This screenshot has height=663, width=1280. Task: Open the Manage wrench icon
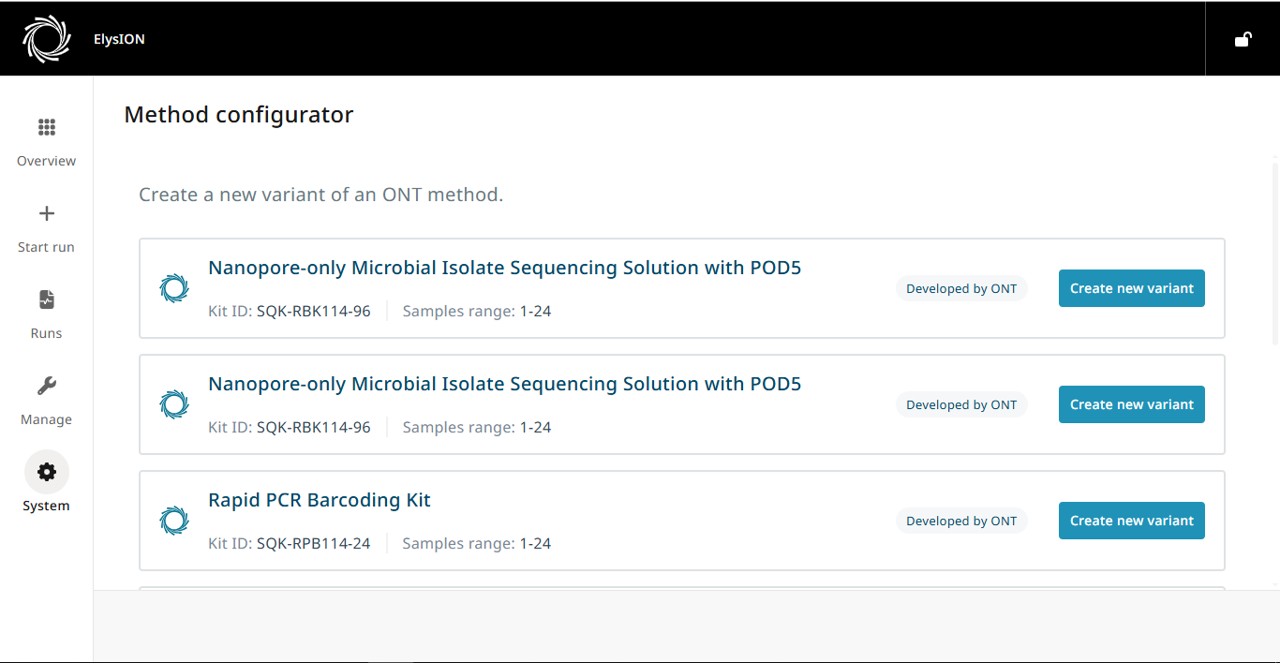pos(47,386)
